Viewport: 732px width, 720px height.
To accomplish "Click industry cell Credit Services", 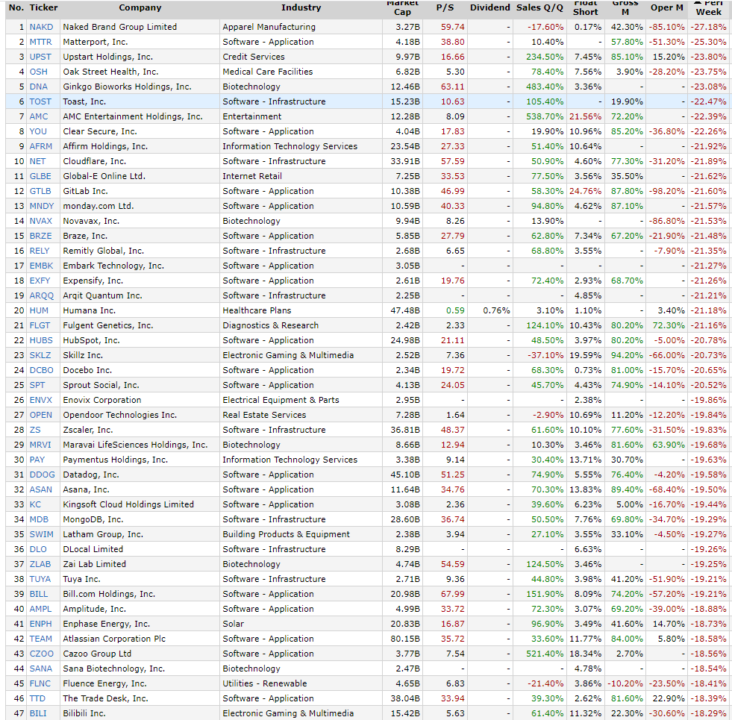I will pyautogui.click(x=253, y=57).
